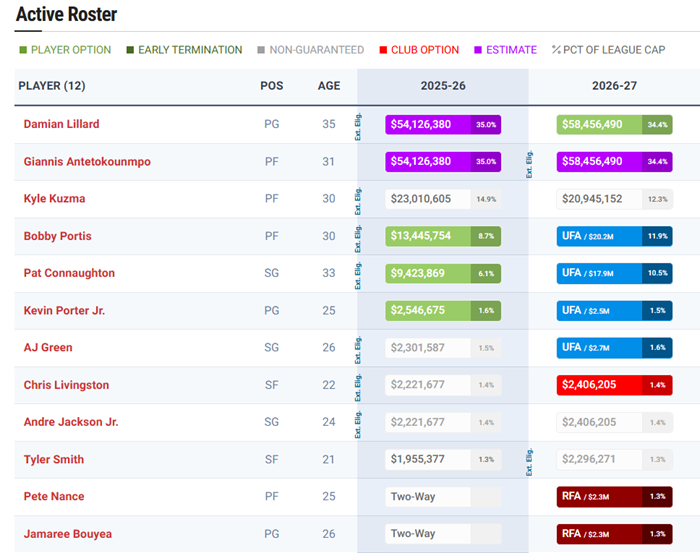Open Pete Nance's player link
Screen dimensions: 700x553
54,497
